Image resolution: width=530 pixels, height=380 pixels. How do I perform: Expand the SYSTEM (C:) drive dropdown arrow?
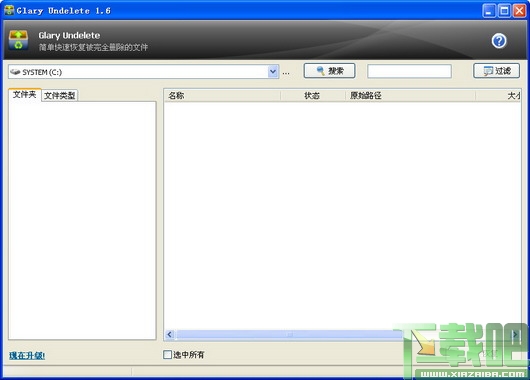coord(273,72)
